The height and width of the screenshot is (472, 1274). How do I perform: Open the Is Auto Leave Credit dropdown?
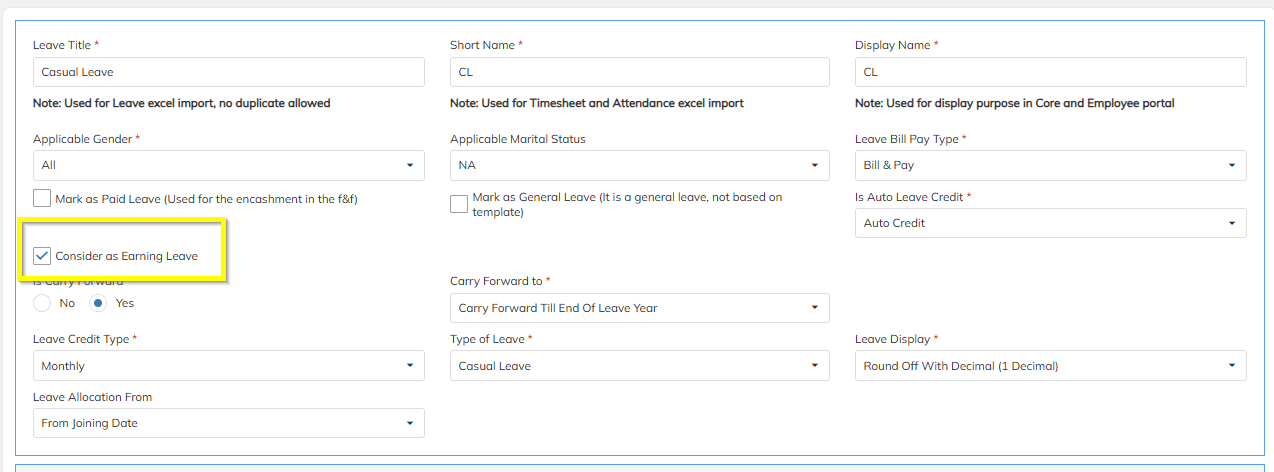pos(1050,223)
